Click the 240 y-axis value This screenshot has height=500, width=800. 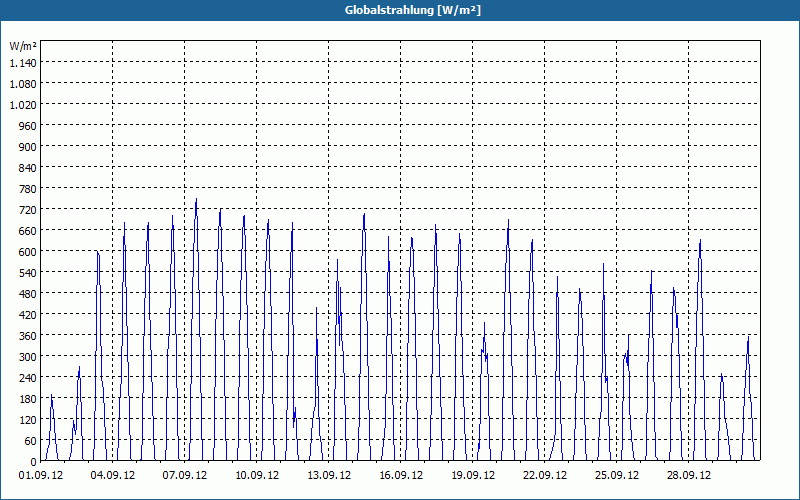coord(29,378)
